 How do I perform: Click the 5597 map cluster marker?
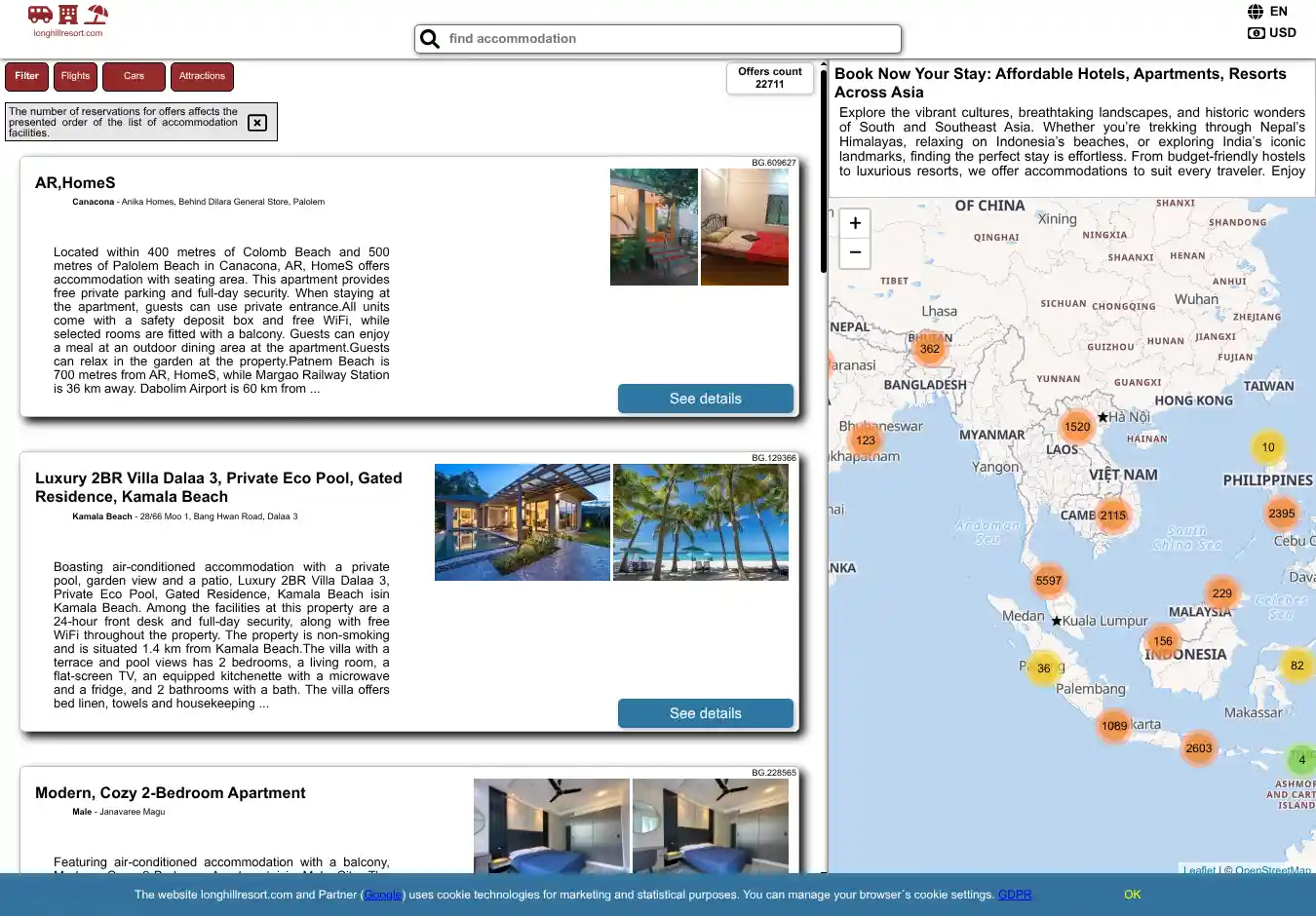tap(1049, 581)
